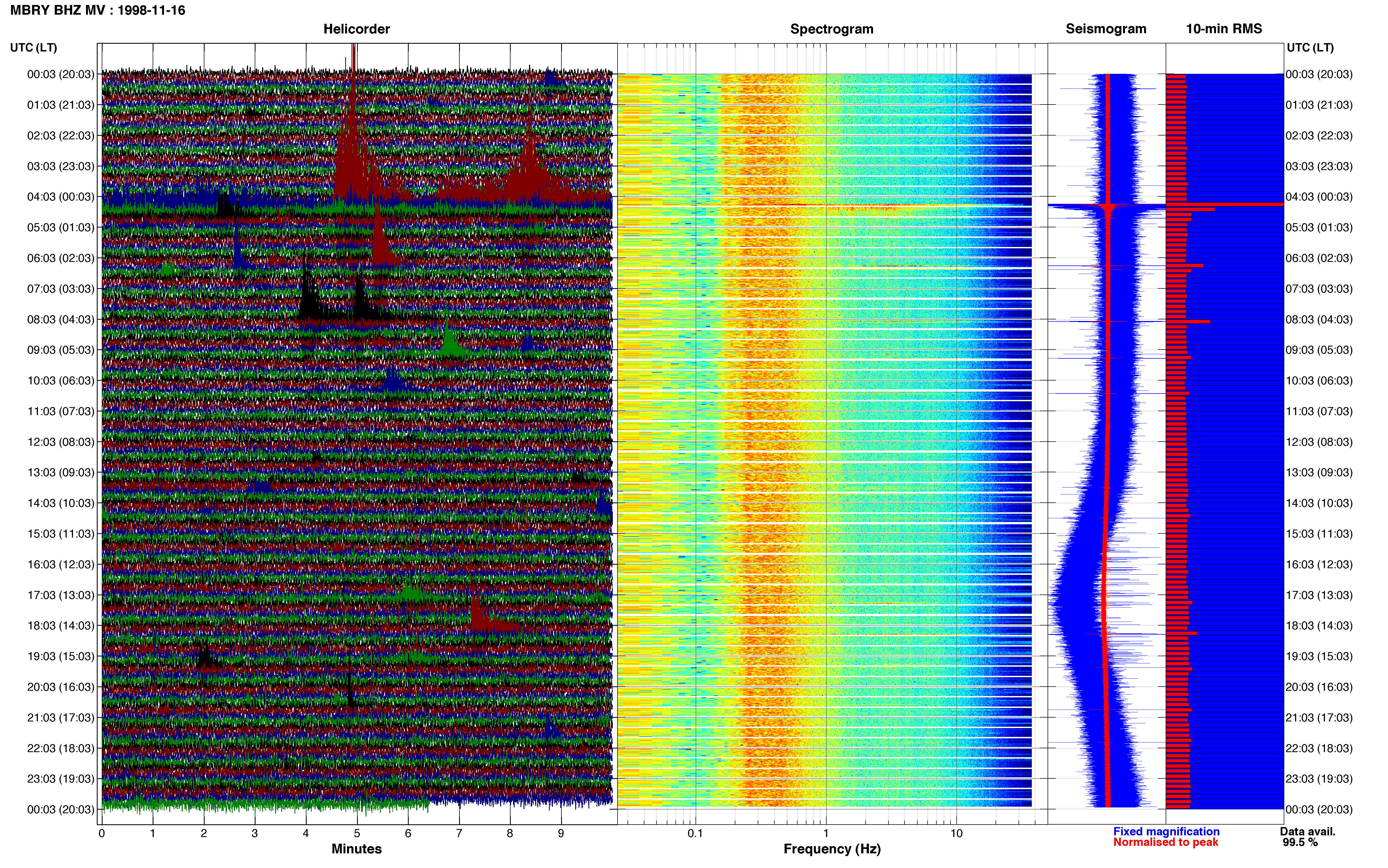Click left time label 02:03 (22:03)

(61, 135)
